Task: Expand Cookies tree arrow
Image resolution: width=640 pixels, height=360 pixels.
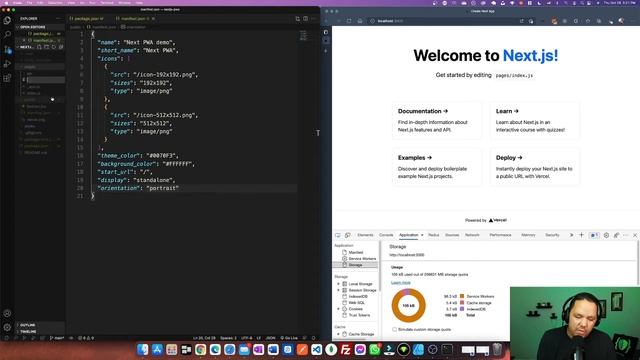Action: [x=338, y=309]
